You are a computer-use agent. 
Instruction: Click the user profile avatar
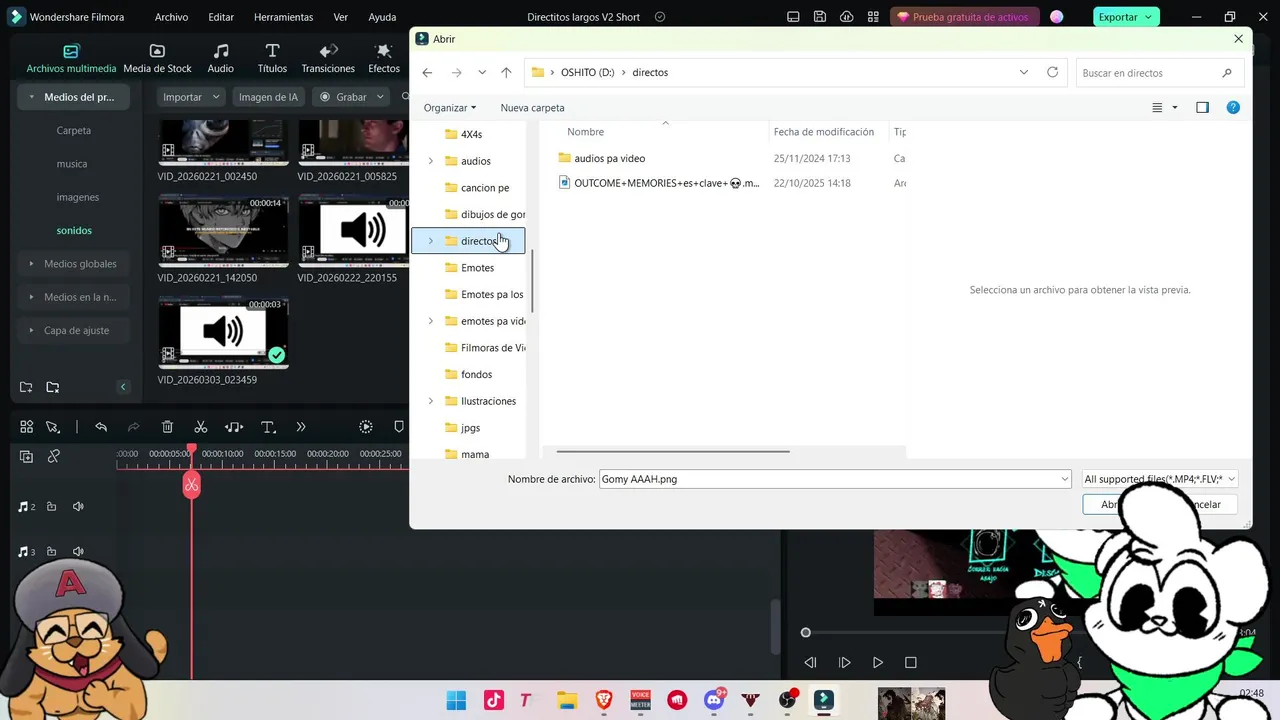pos(1057,17)
